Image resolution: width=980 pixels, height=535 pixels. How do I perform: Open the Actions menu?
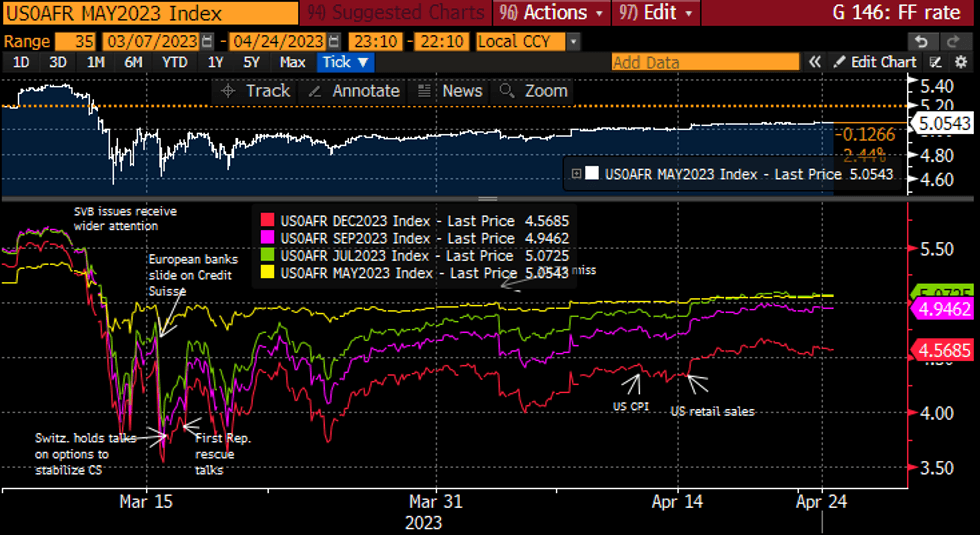pos(554,13)
